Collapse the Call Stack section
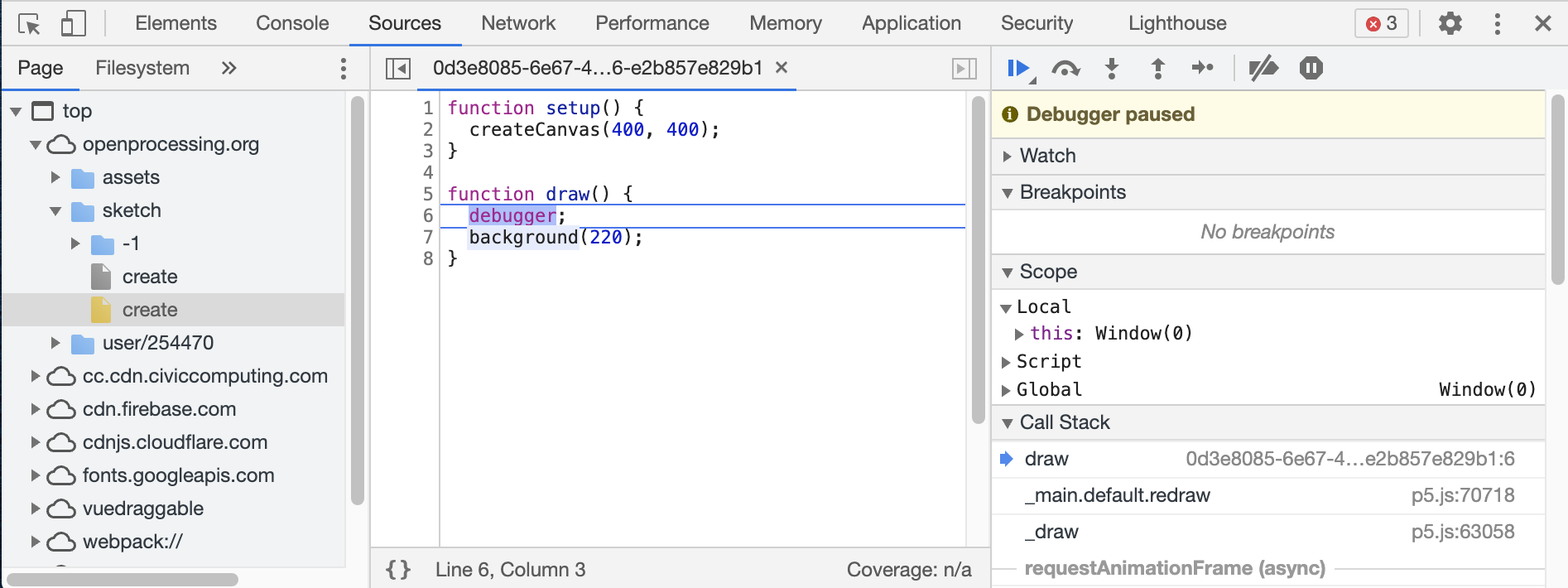This screenshot has height=588, width=1568. coord(1008,423)
